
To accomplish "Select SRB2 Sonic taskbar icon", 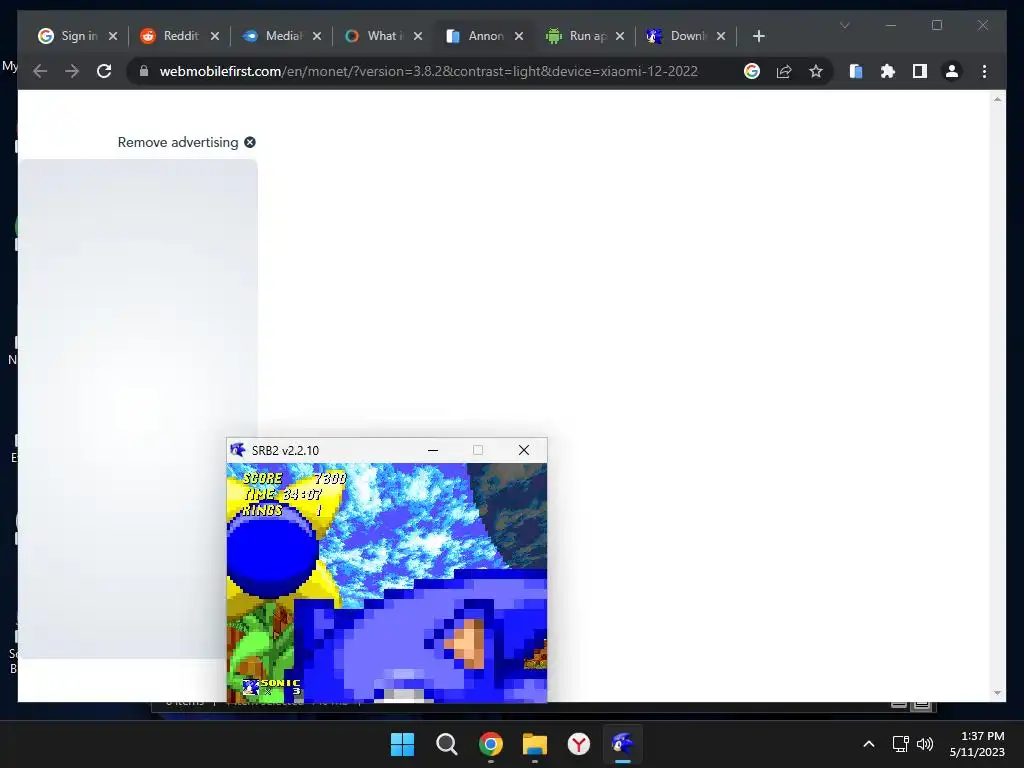I will tap(622, 744).
